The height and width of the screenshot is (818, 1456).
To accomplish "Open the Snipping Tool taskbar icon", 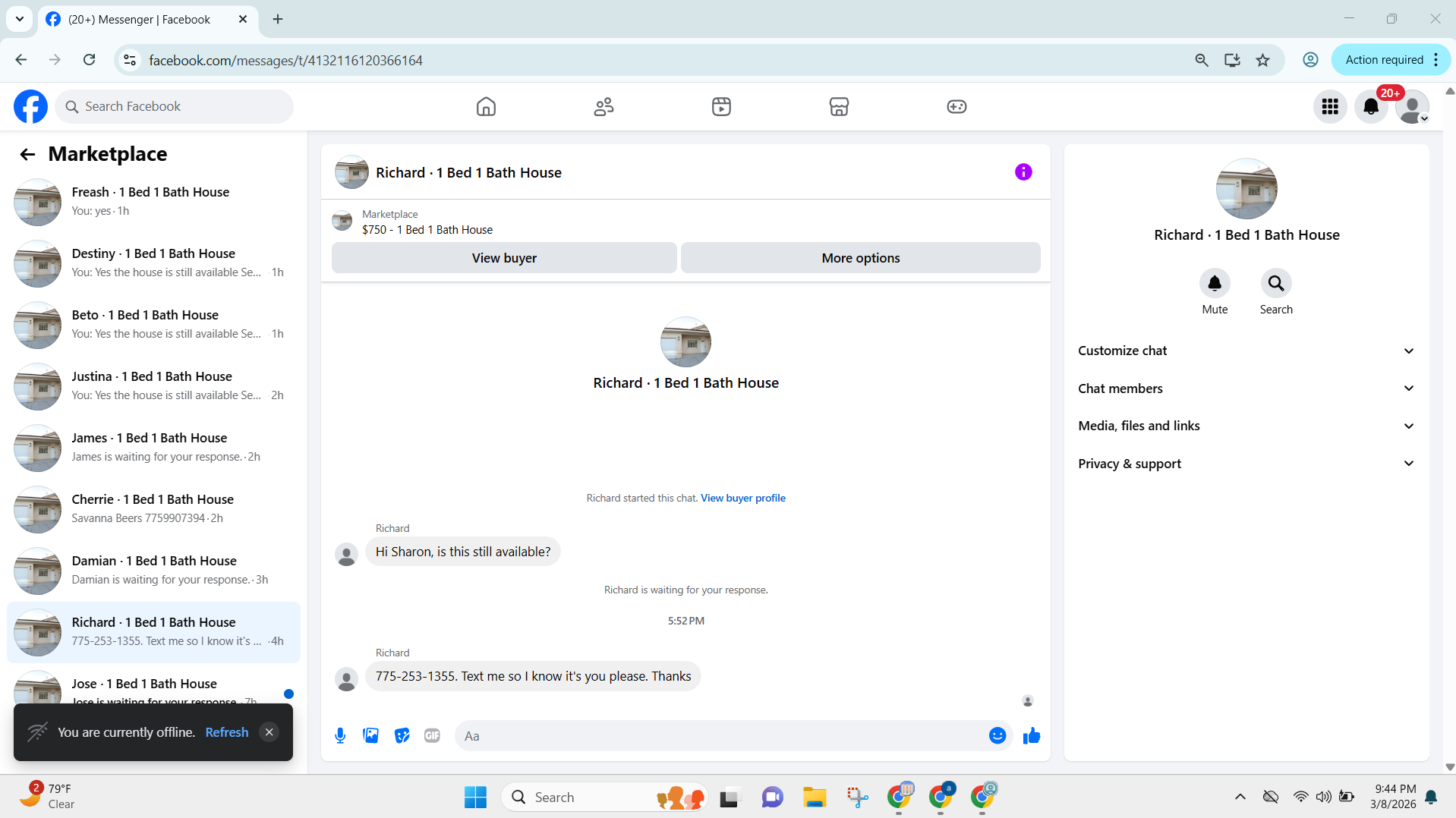I will pyautogui.click(x=857, y=797).
